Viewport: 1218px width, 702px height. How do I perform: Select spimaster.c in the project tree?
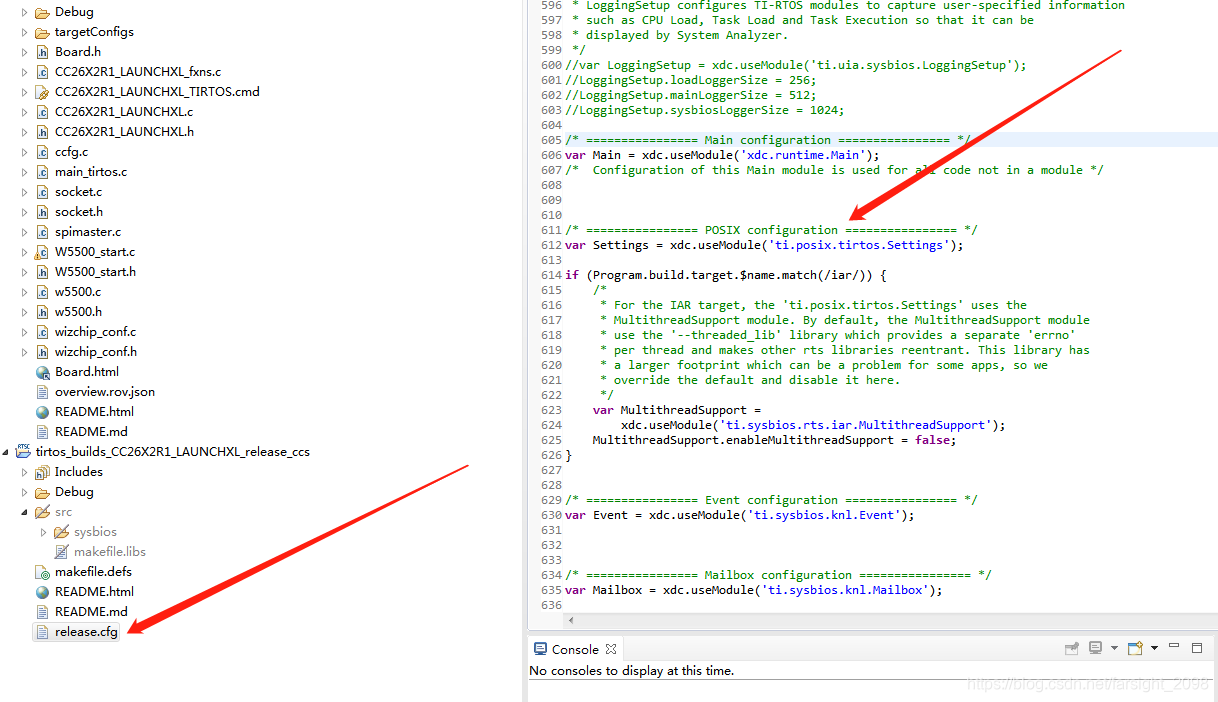coord(88,232)
